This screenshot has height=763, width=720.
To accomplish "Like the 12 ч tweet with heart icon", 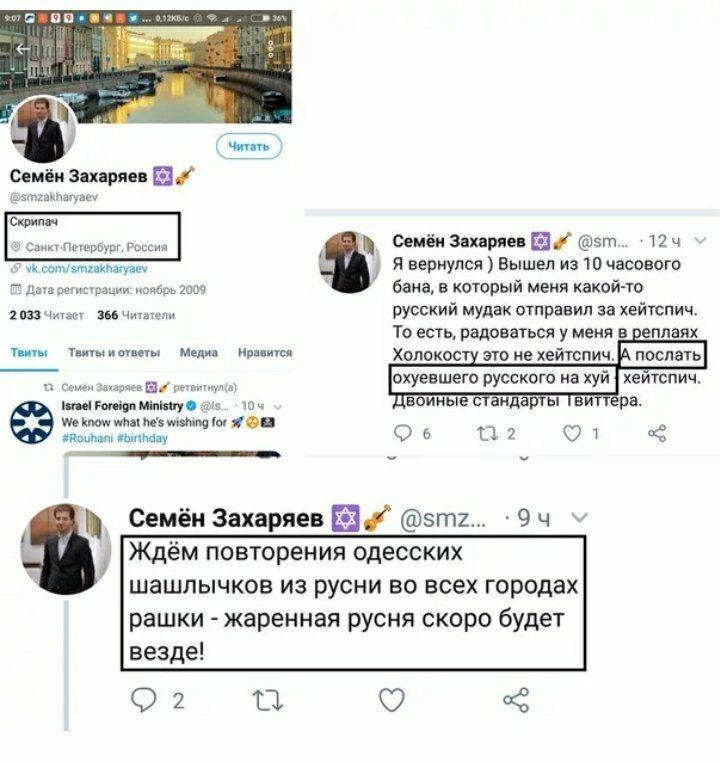I will pos(572,433).
